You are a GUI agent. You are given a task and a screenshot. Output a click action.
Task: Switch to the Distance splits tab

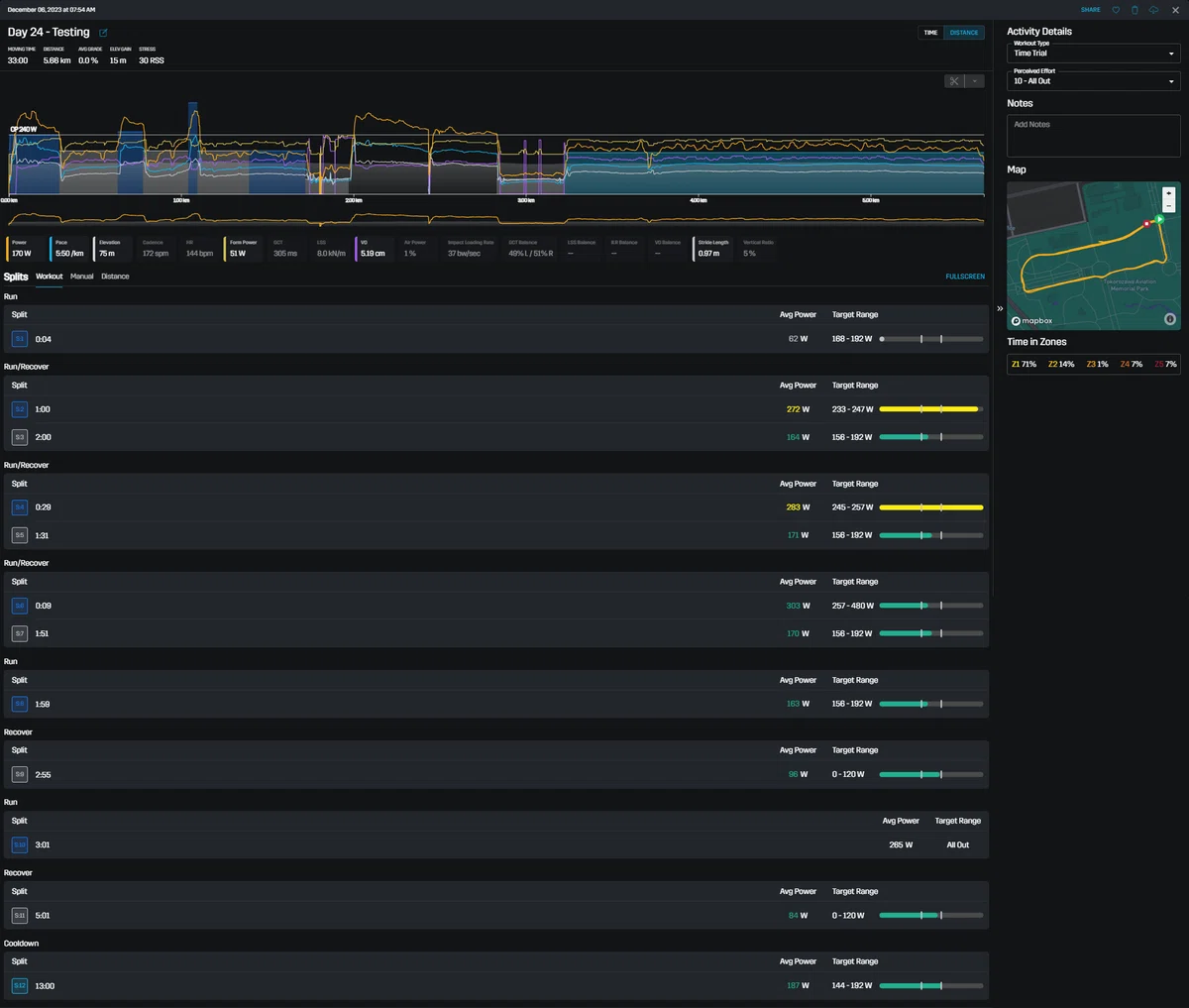pos(115,277)
